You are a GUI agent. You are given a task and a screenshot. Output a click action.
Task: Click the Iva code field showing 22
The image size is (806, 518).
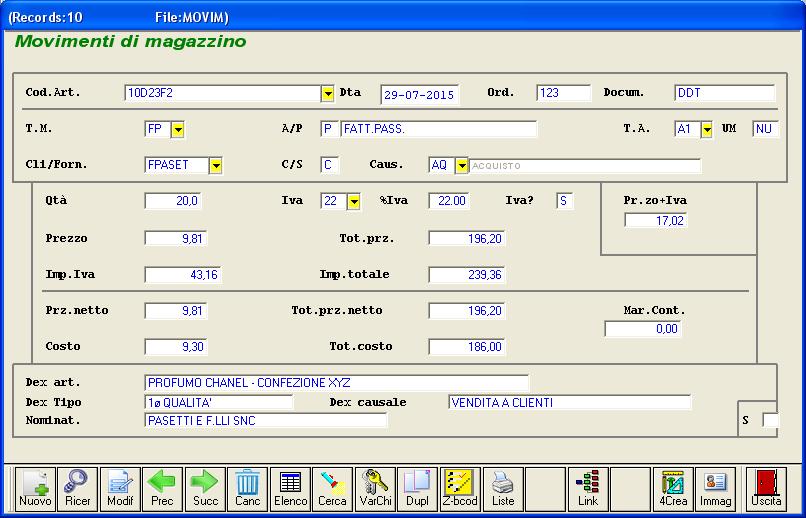click(334, 201)
